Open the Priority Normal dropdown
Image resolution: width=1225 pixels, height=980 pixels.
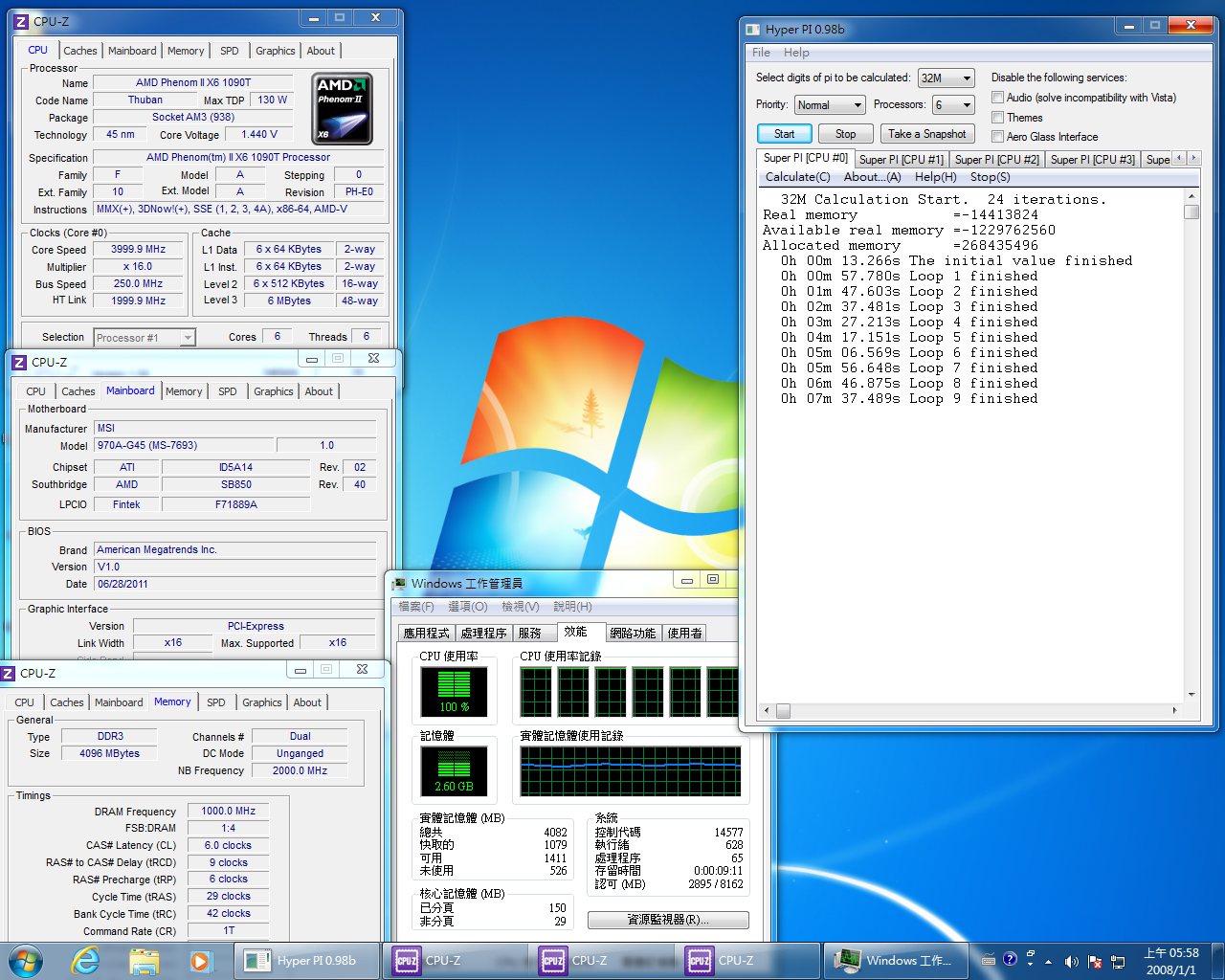pos(830,105)
